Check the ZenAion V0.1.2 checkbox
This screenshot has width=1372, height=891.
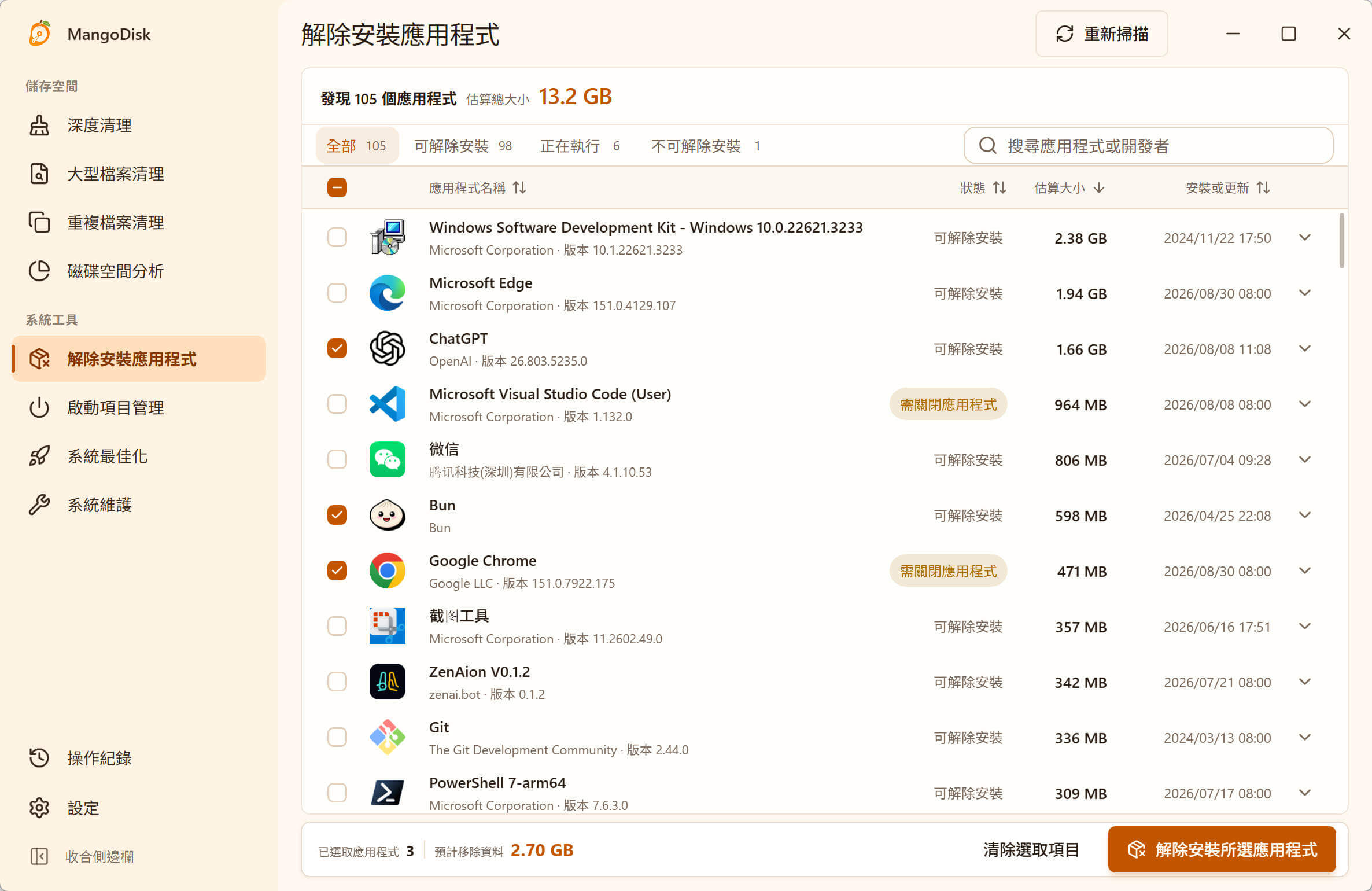pyautogui.click(x=337, y=682)
